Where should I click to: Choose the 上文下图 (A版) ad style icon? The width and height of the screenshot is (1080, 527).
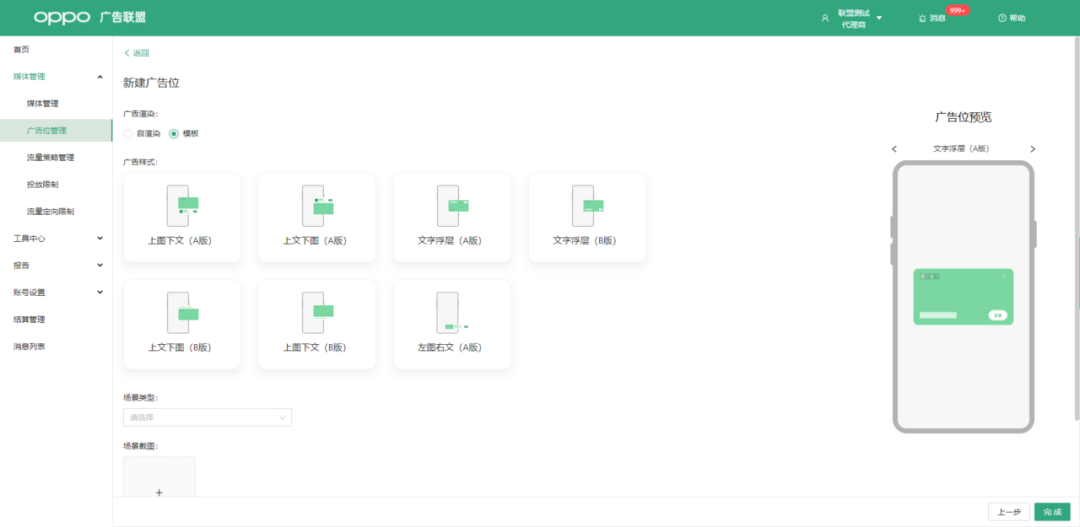click(x=317, y=205)
